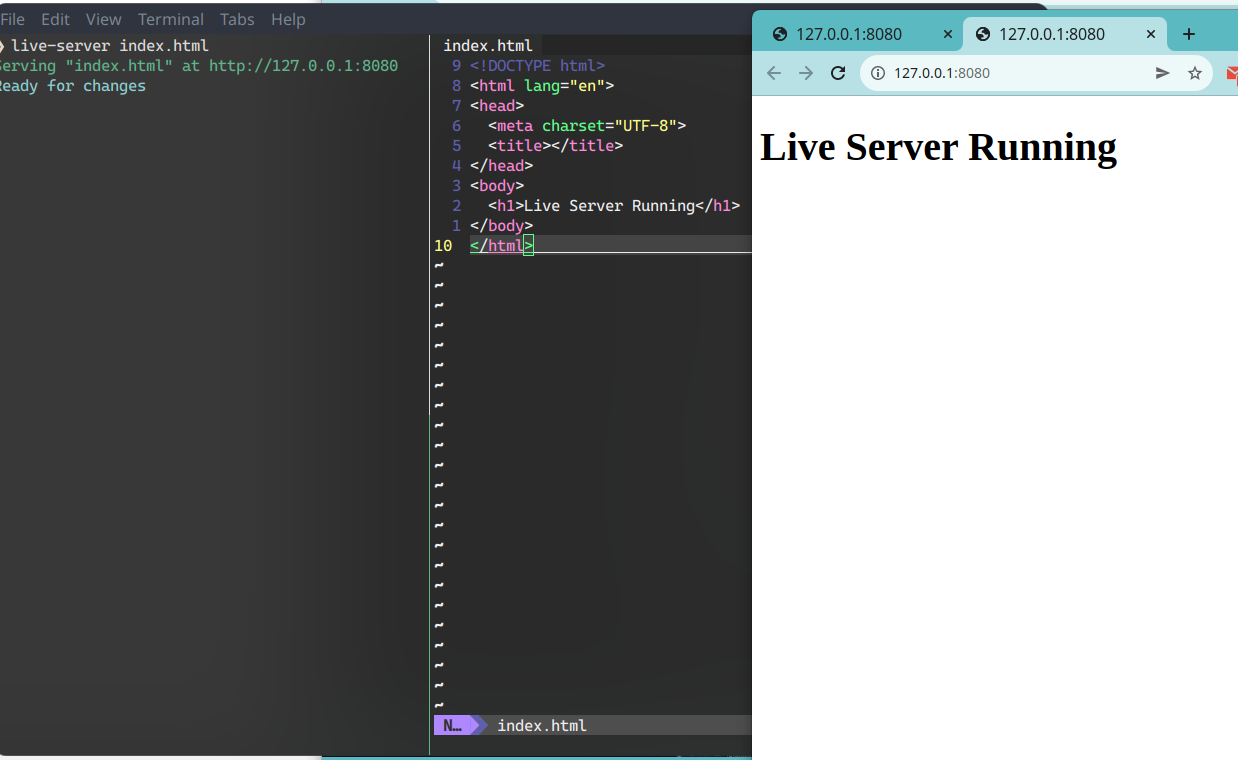Image resolution: width=1238 pixels, height=760 pixels.
Task: Click the http://127.0.0.1:8080 link in terminal output
Action: (301, 65)
